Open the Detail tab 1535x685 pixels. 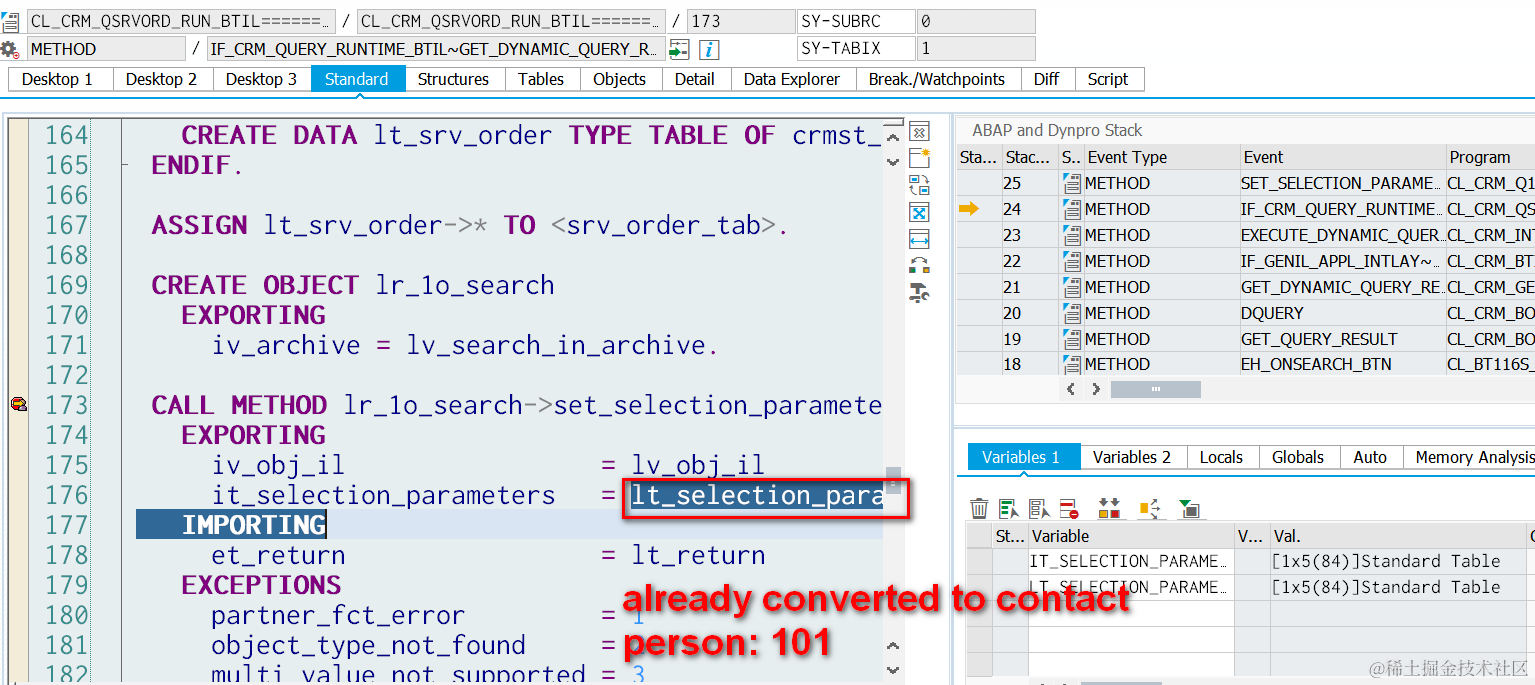point(695,79)
